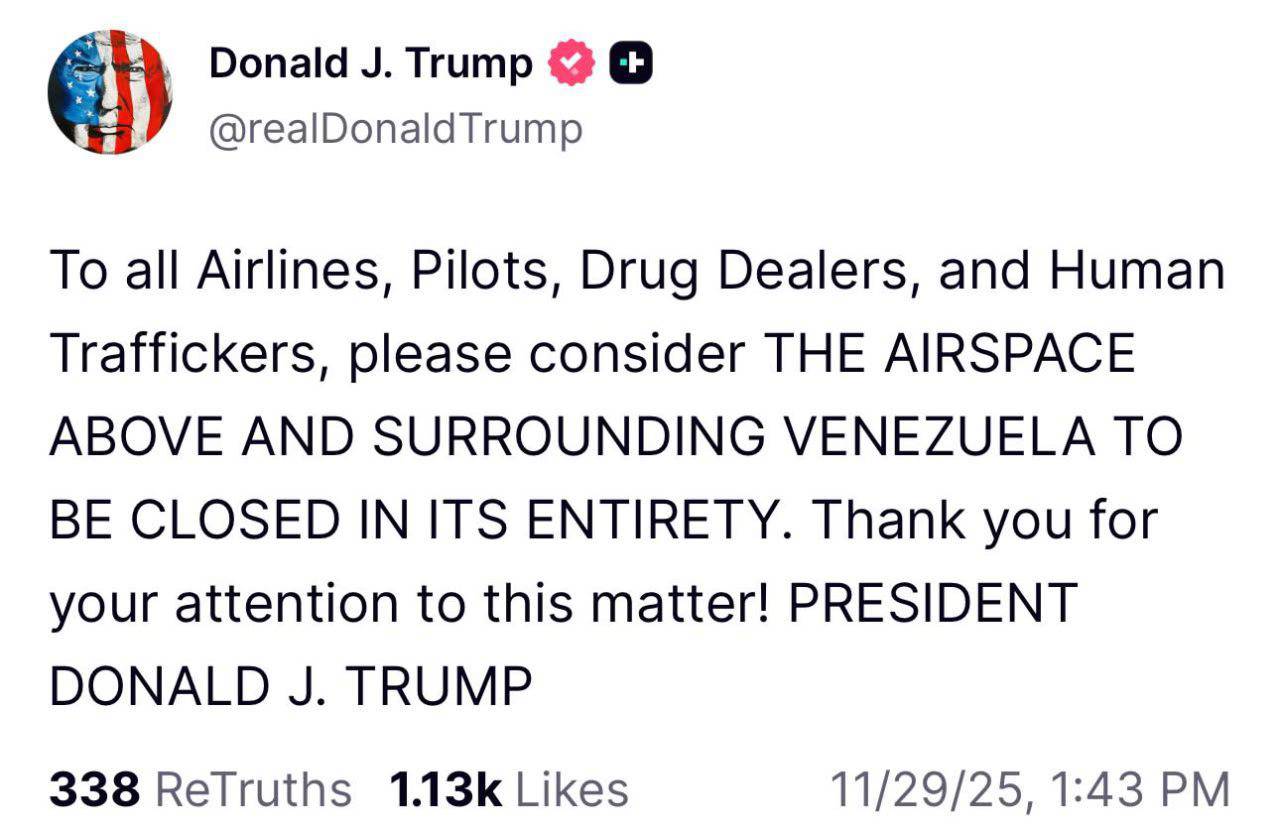1280x828 pixels.
Task: Click the words "THE AIRSPACE" in the post
Action: [949, 355]
